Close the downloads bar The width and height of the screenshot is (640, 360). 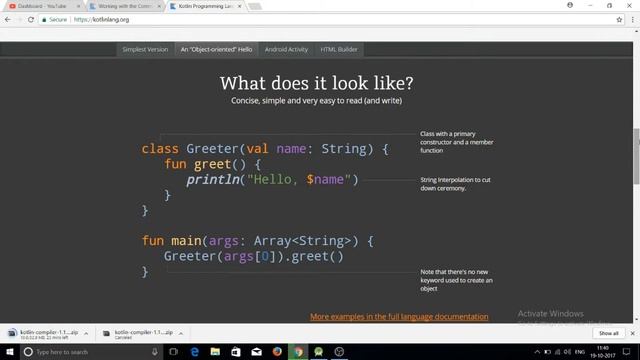coord(633,333)
